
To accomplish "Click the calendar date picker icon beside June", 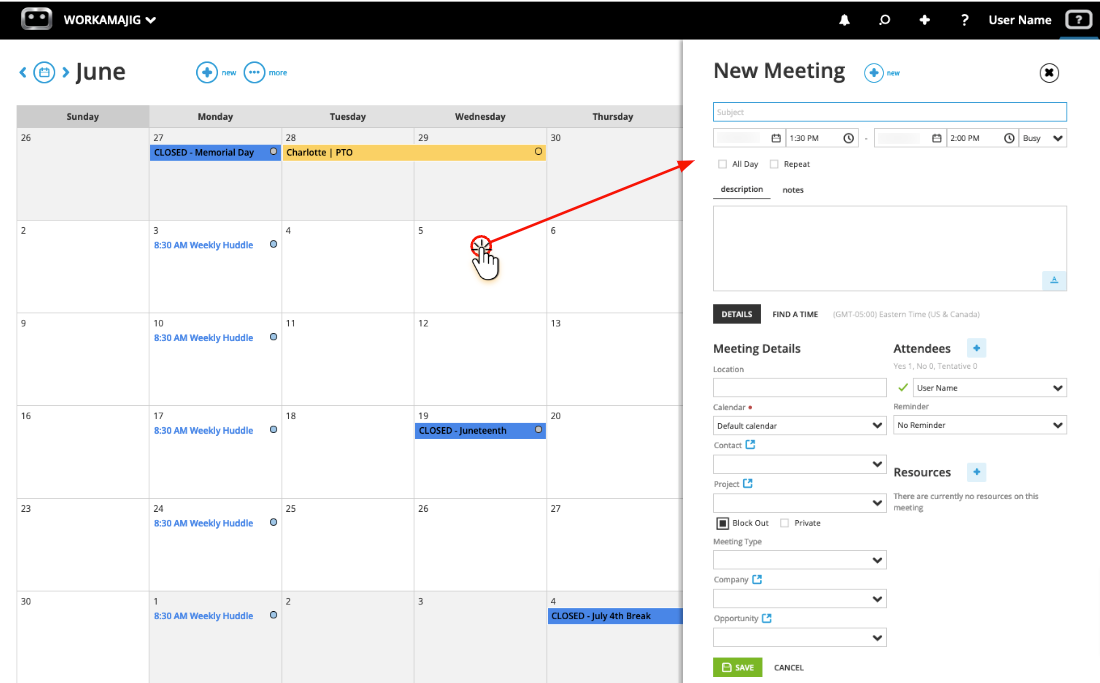I will coord(44,72).
